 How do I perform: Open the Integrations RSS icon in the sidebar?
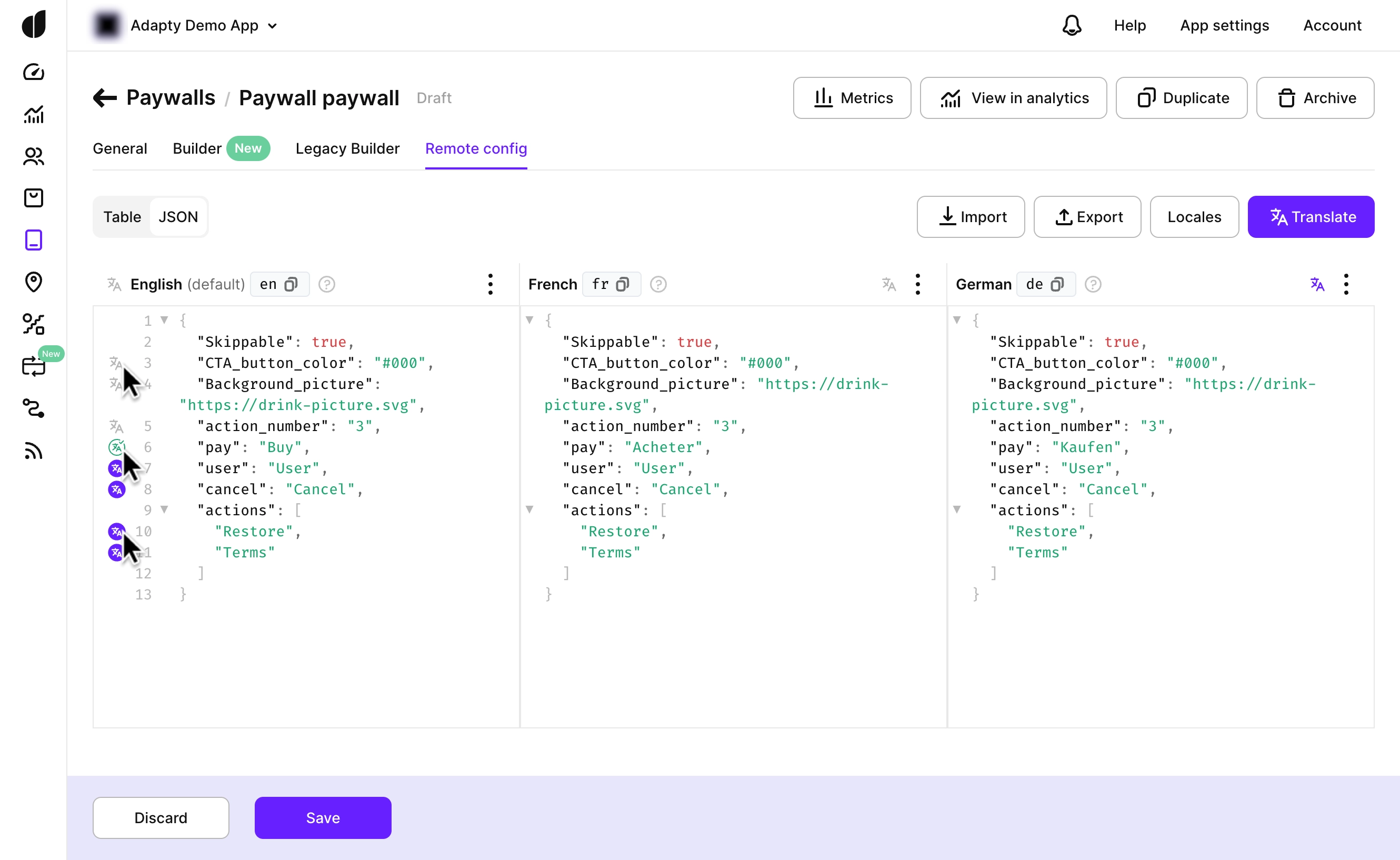(34, 451)
